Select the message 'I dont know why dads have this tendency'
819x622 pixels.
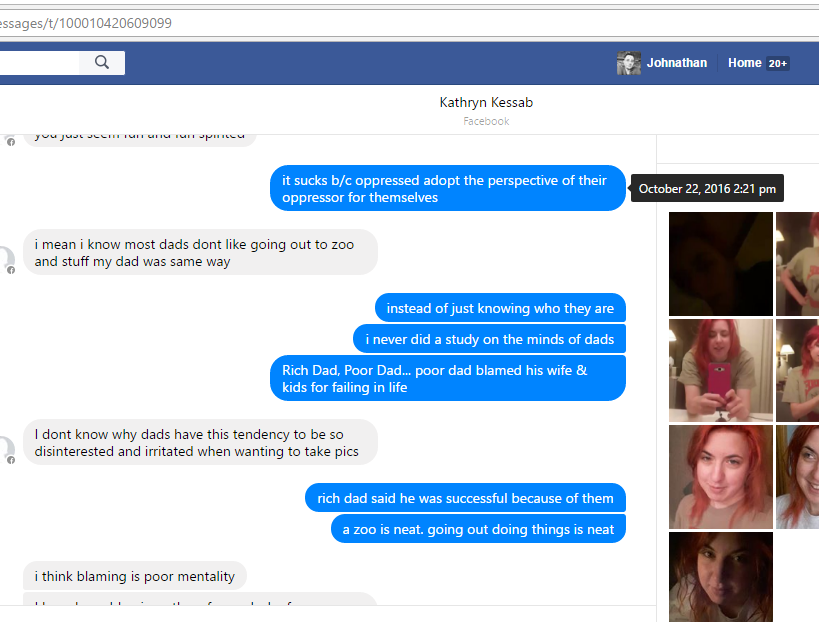click(x=200, y=442)
